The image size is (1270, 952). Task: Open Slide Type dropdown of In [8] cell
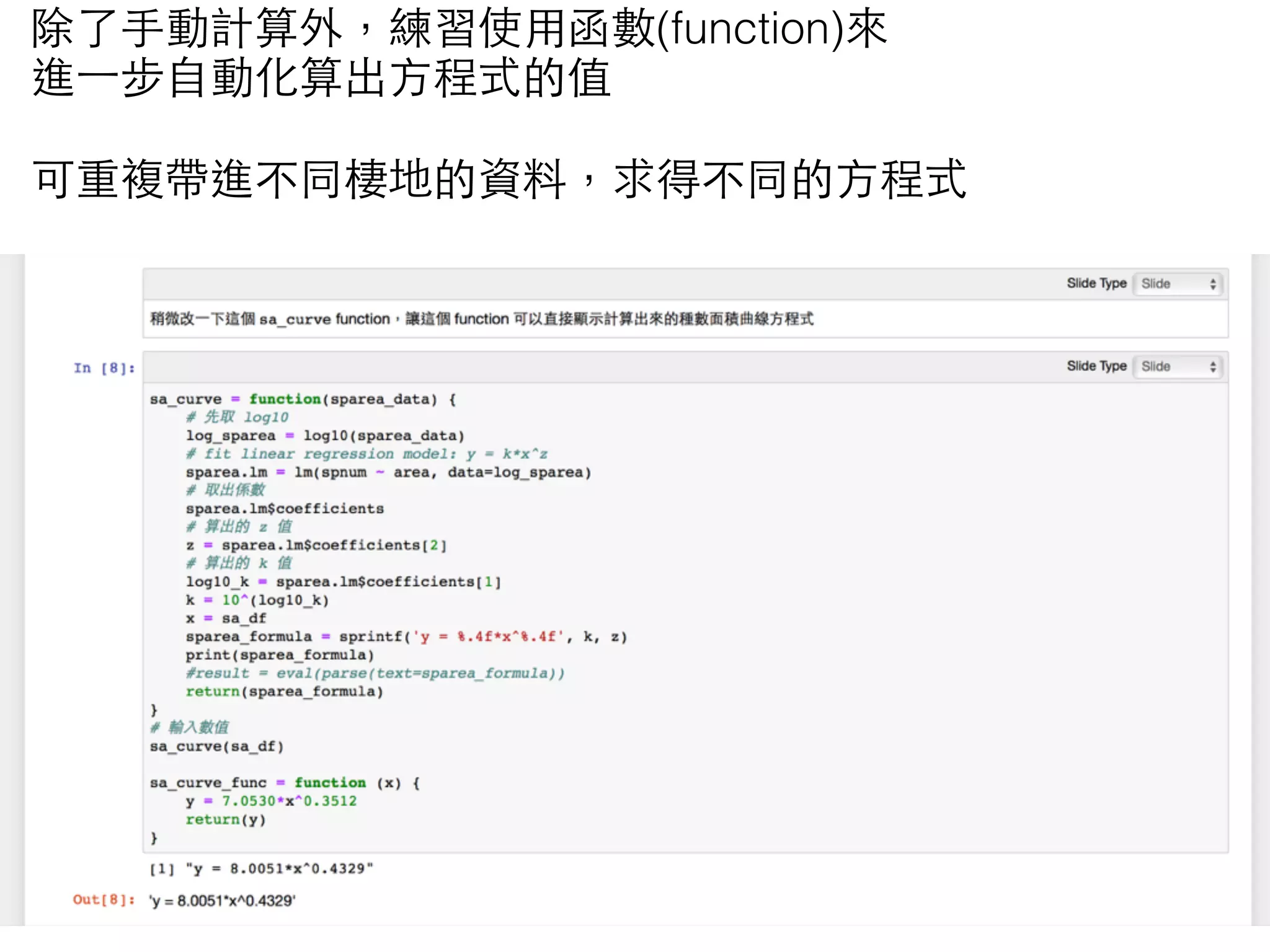pos(1178,367)
